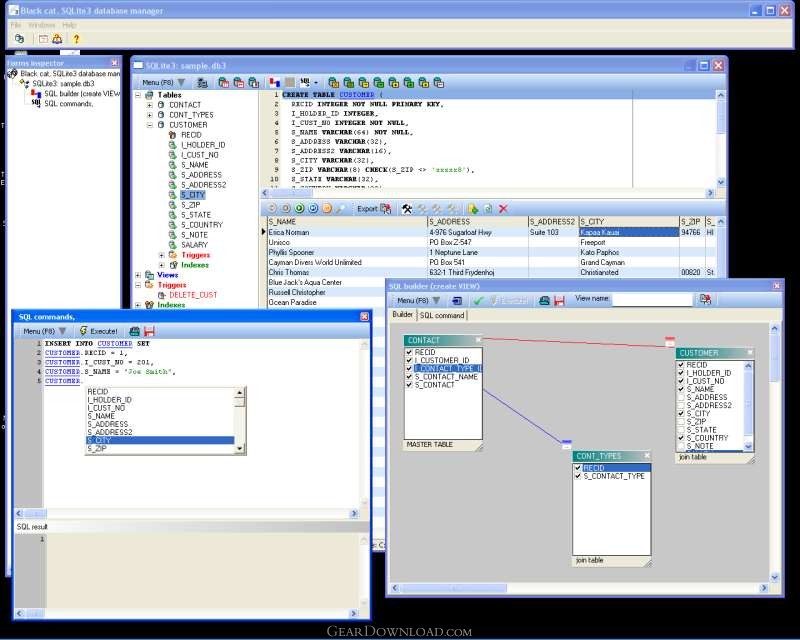
Task: Open the File menu
Action: pyautogui.click(x=16, y=24)
